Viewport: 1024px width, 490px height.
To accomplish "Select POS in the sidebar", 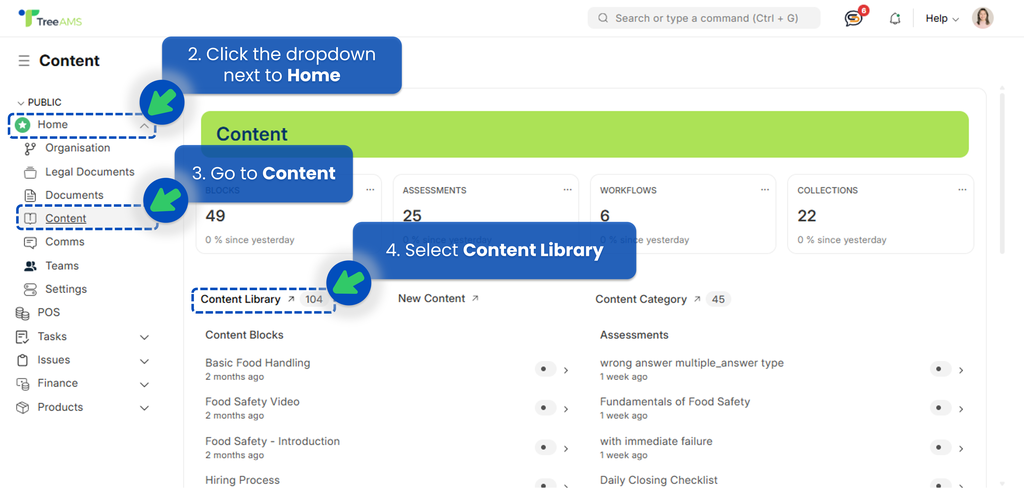I will (x=49, y=313).
